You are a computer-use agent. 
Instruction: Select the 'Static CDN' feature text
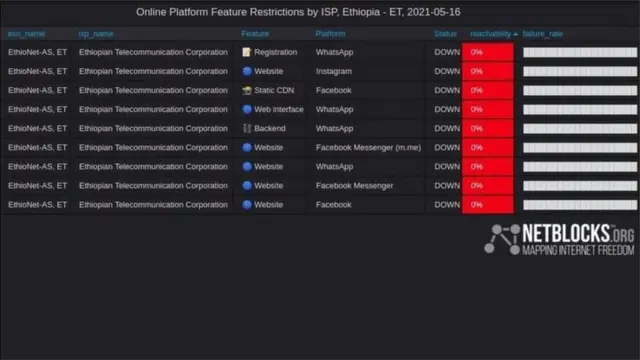pyautogui.click(x=274, y=91)
